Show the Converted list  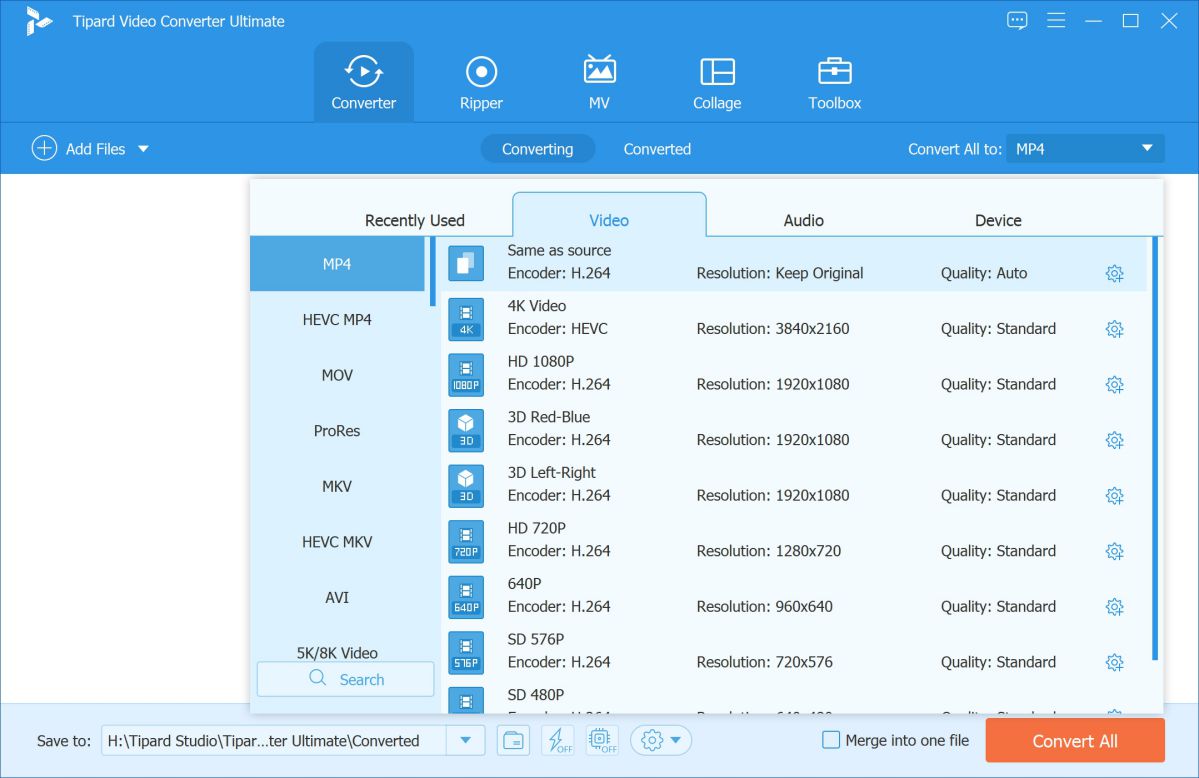tap(657, 149)
